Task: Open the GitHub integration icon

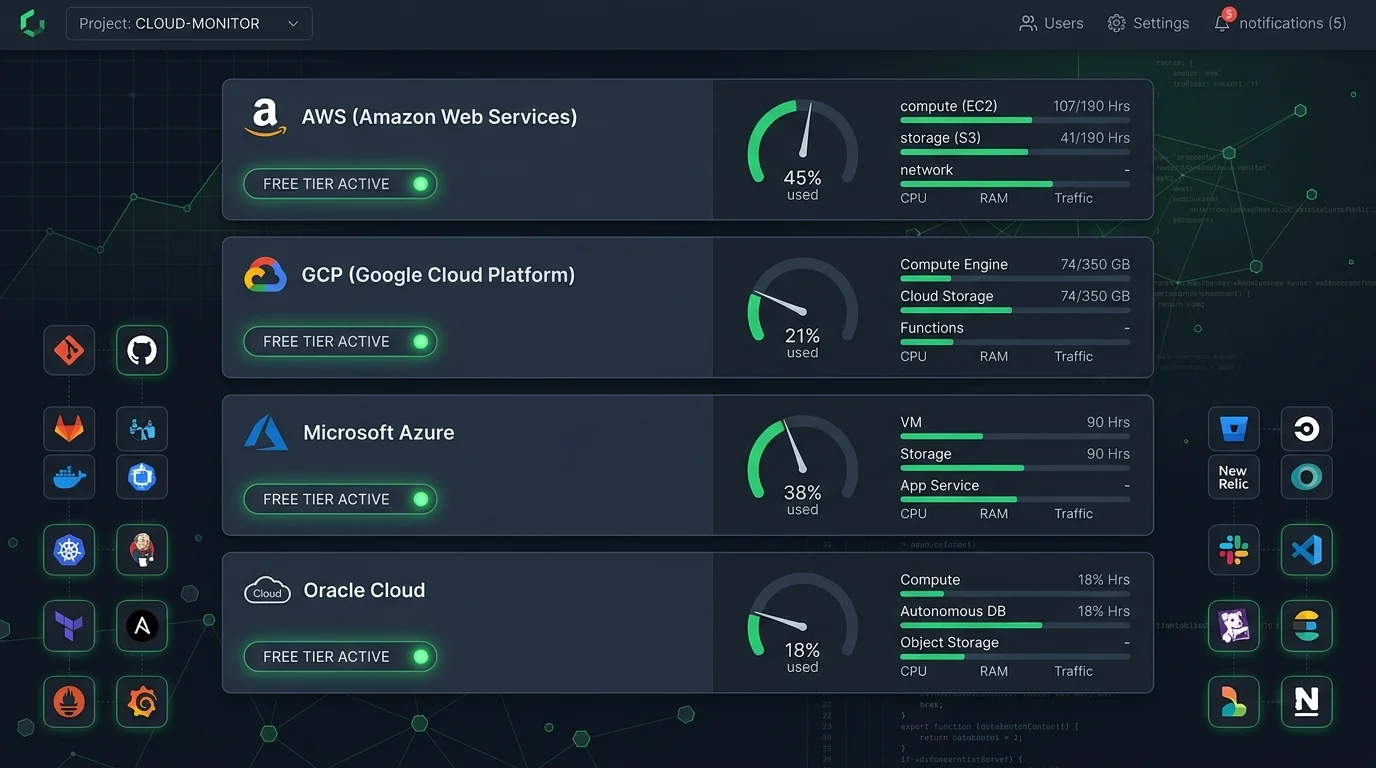Action: [142, 350]
